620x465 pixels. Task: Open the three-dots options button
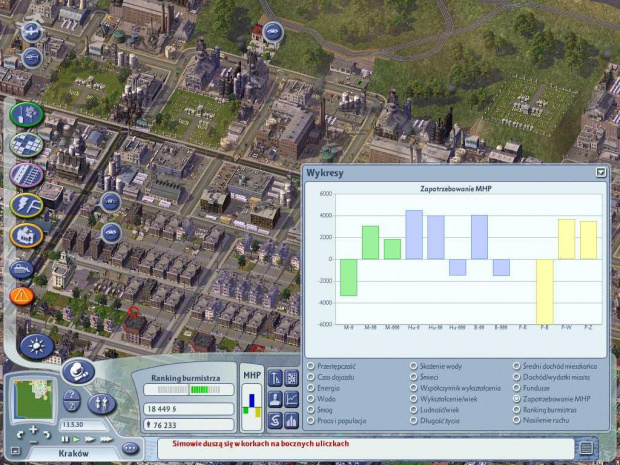(x=130, y=448)
